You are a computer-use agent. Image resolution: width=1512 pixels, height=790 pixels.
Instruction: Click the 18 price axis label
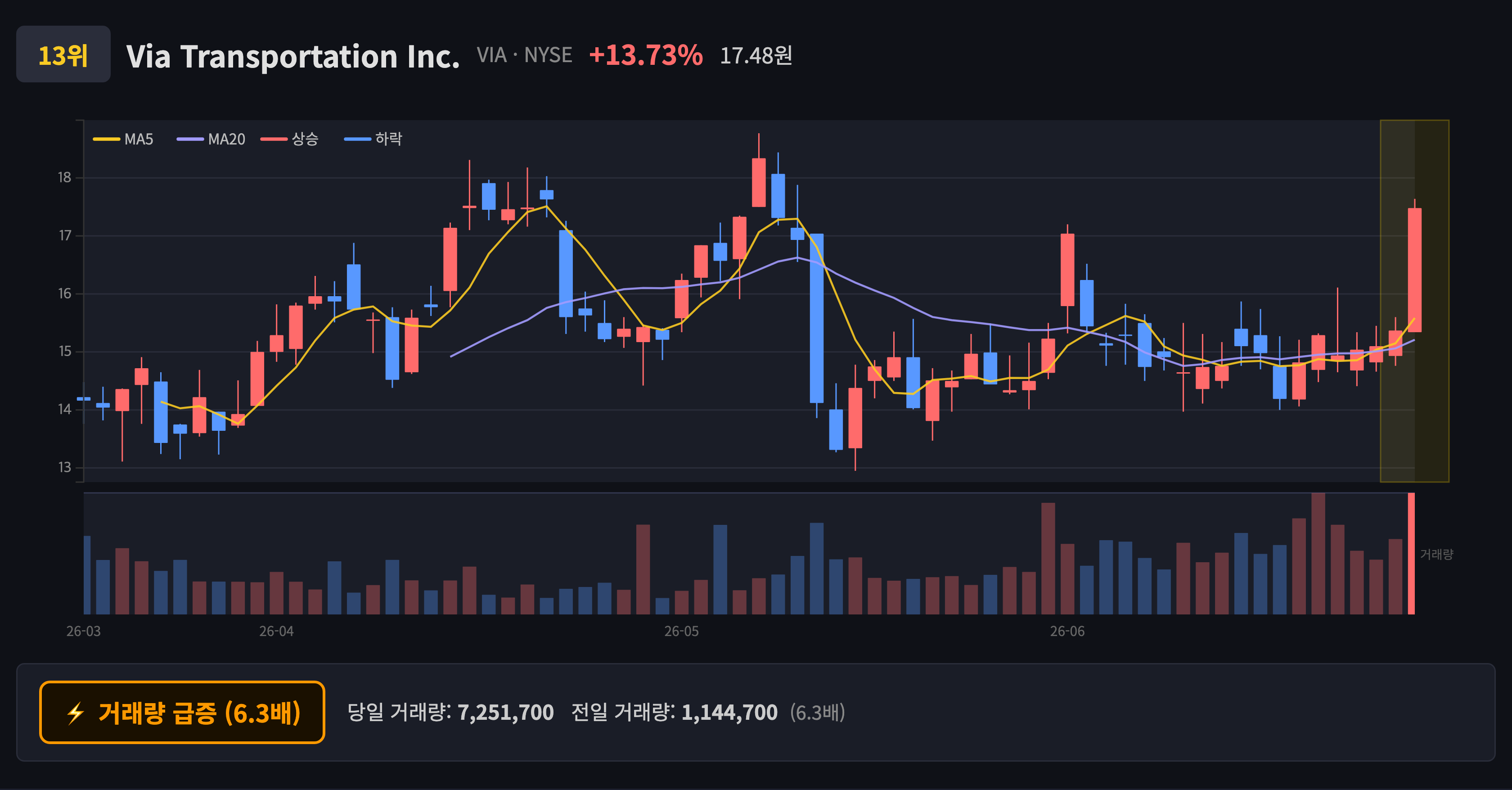click(64, 177)
